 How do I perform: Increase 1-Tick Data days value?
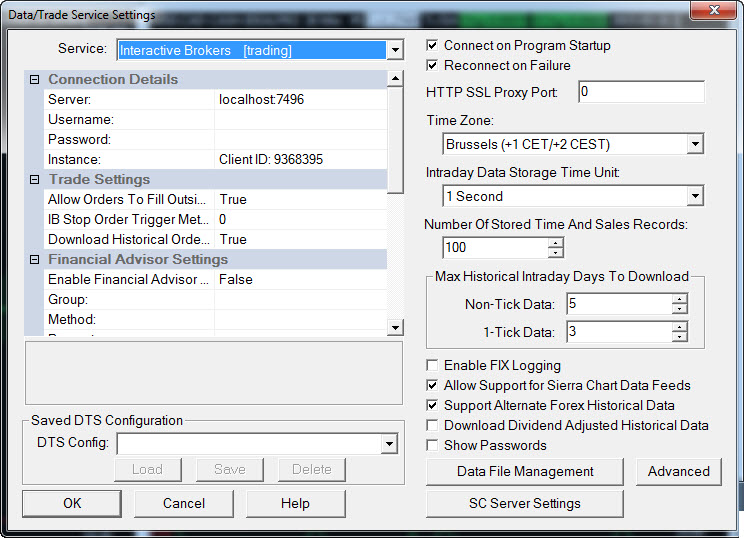(679, 326)
